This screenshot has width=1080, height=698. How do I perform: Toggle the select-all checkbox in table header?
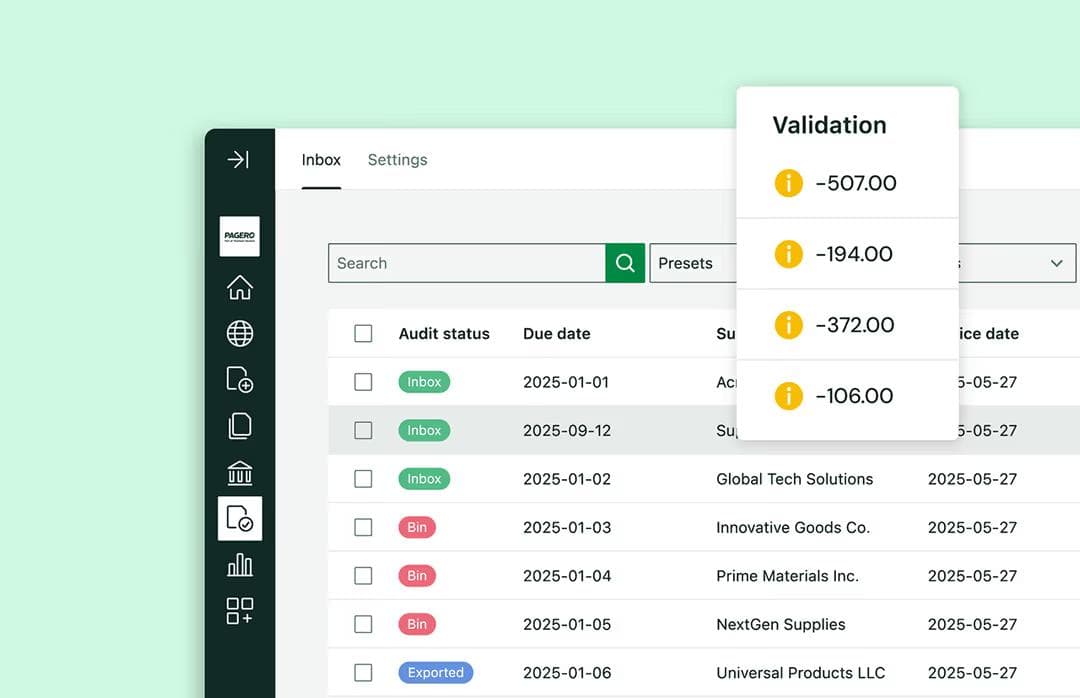point(363,334)
